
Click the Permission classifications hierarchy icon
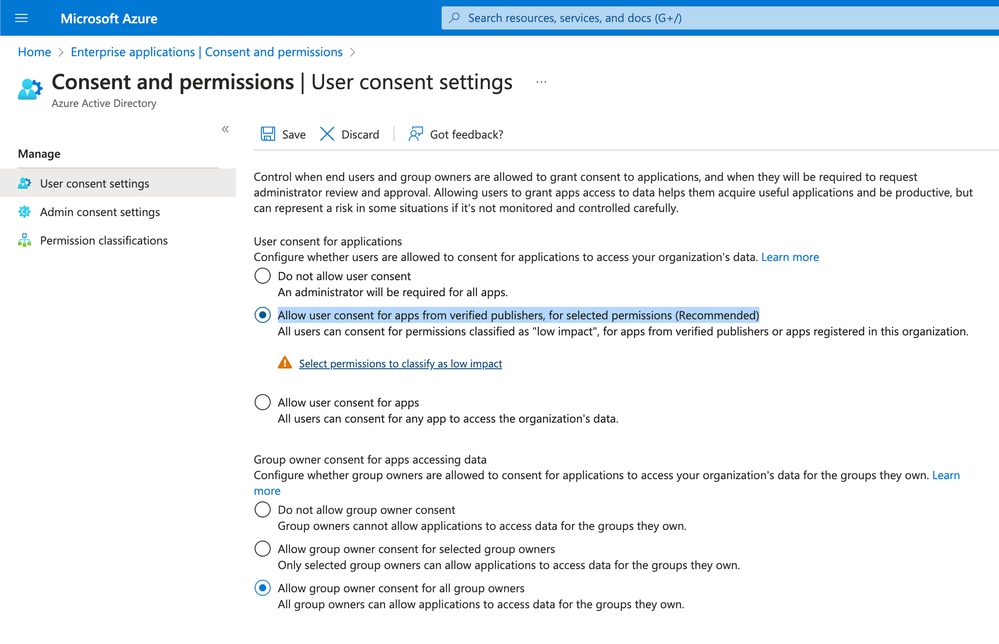coord(25,241)
